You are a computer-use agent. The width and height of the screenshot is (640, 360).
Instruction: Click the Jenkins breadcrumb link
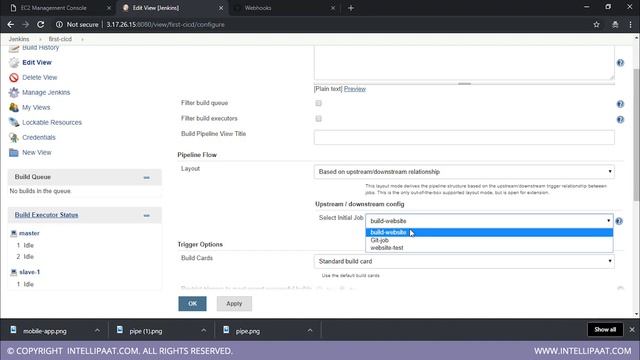[19, 39]
